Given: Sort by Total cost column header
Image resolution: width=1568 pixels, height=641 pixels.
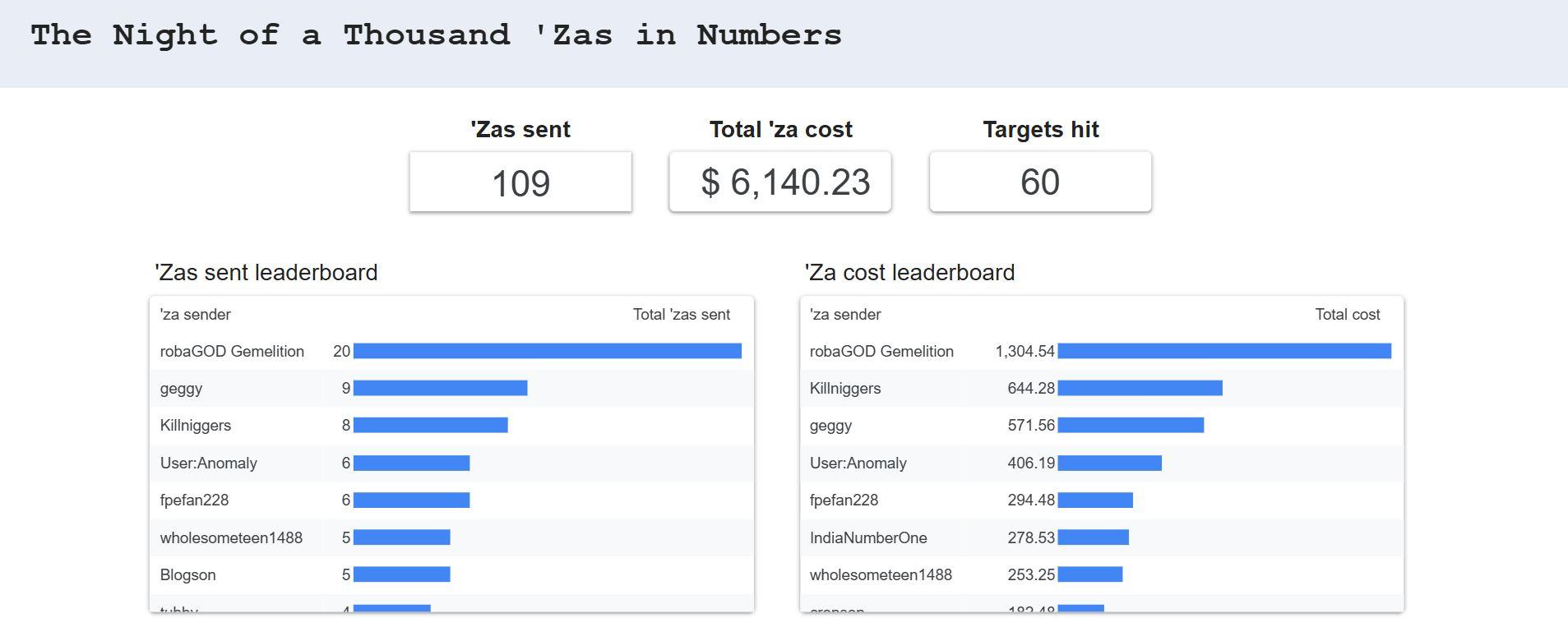Looking at the screenshot, I should click(1347, 315).
